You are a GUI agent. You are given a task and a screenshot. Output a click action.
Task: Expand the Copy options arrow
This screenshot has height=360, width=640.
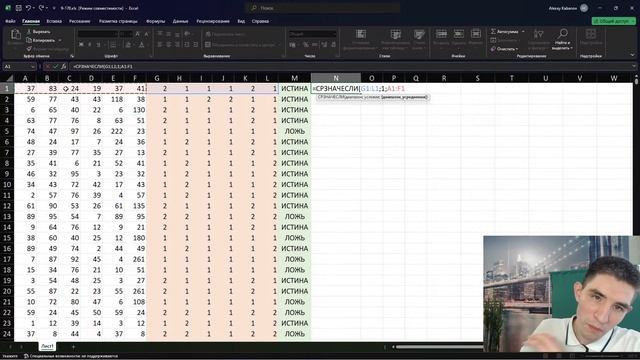[60, 40]
